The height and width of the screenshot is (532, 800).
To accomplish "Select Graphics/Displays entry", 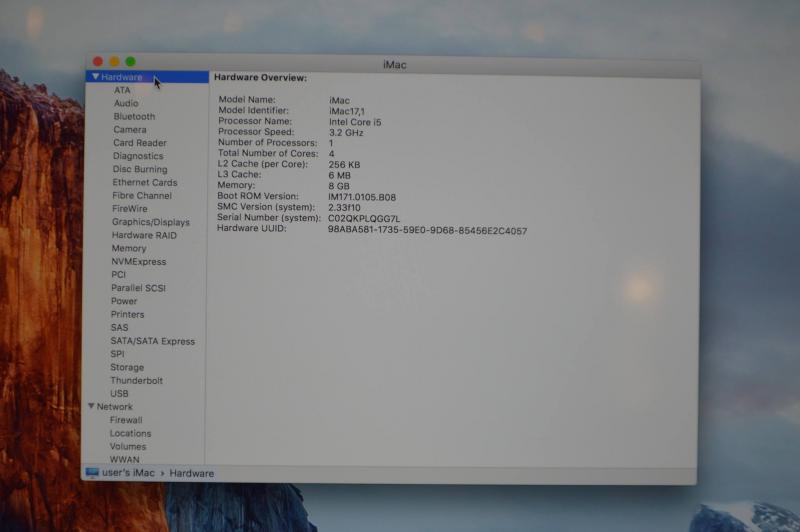I will click(151, 222).
